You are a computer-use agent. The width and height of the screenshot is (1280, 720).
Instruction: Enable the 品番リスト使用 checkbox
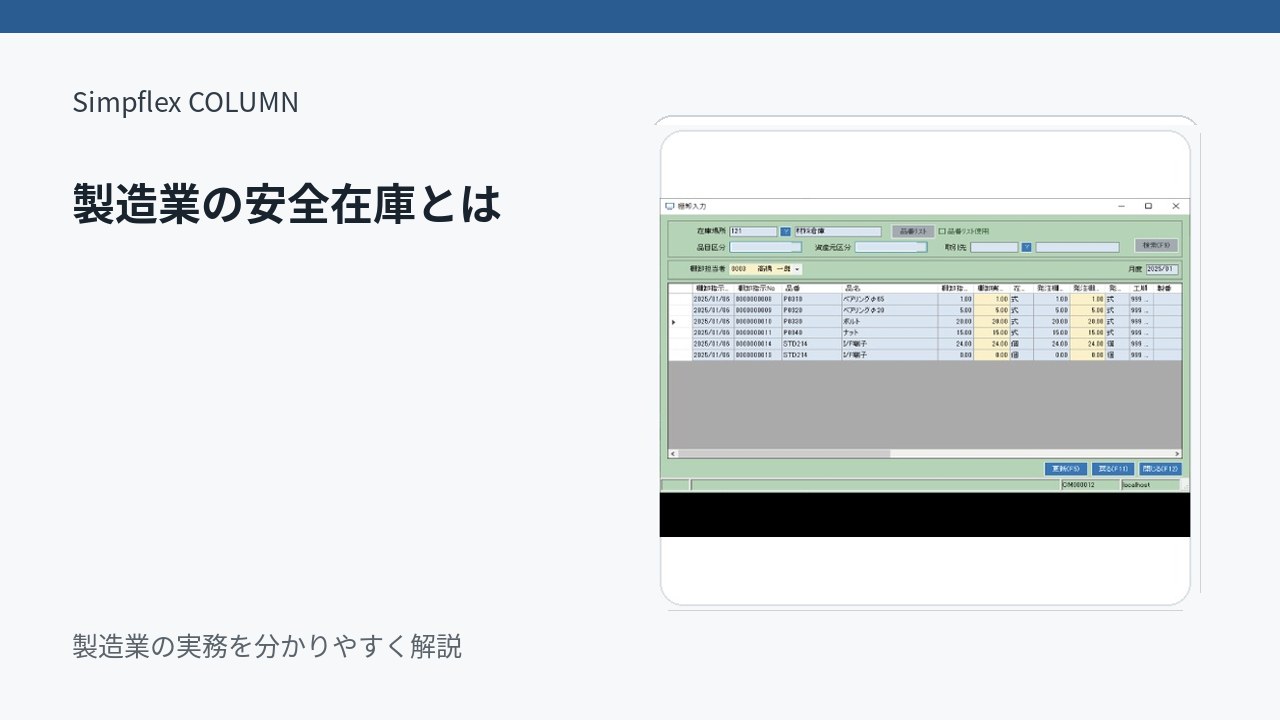click(942, 231)
